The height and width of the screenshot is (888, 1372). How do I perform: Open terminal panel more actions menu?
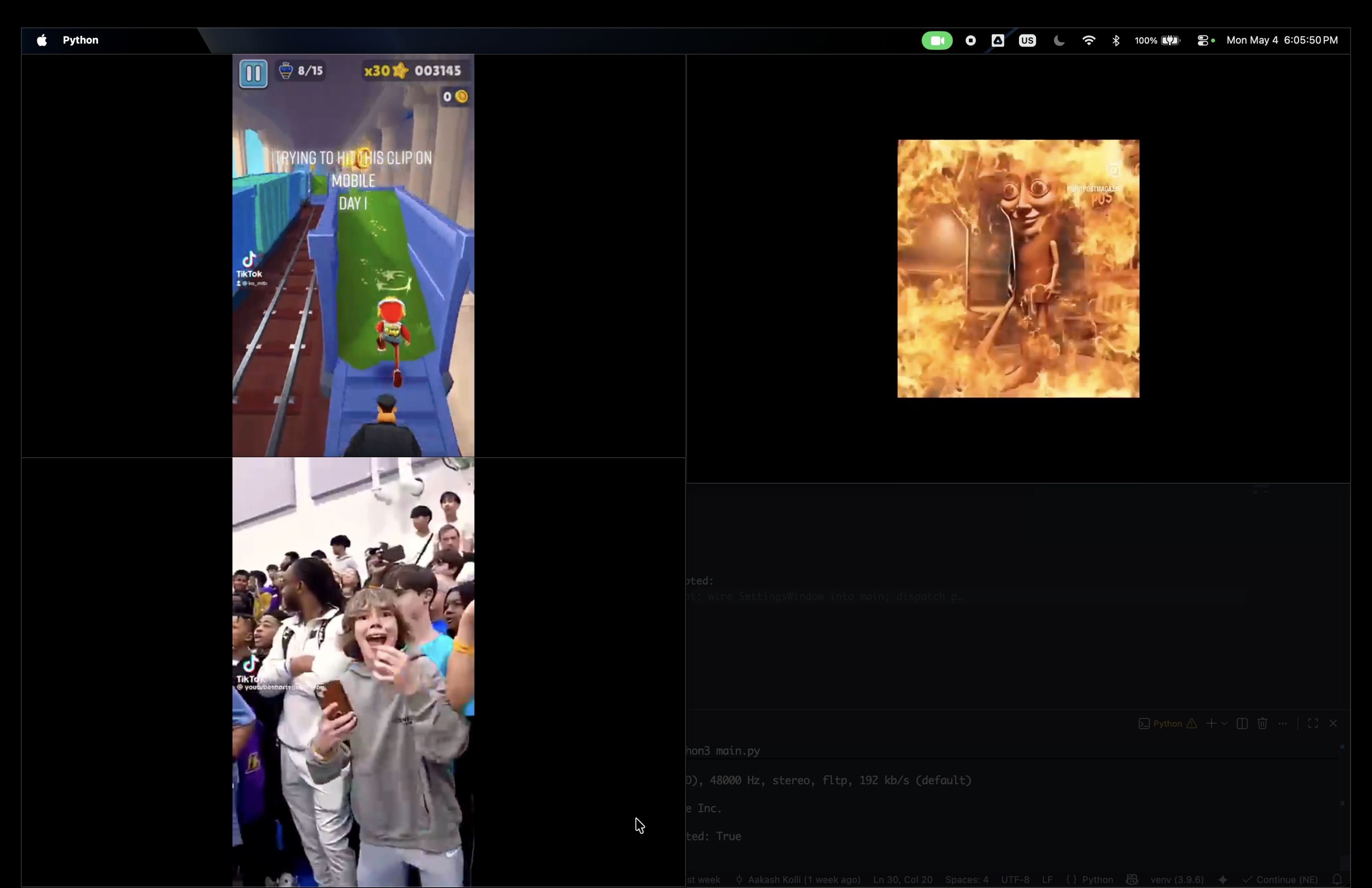[x=1283, y=724]
